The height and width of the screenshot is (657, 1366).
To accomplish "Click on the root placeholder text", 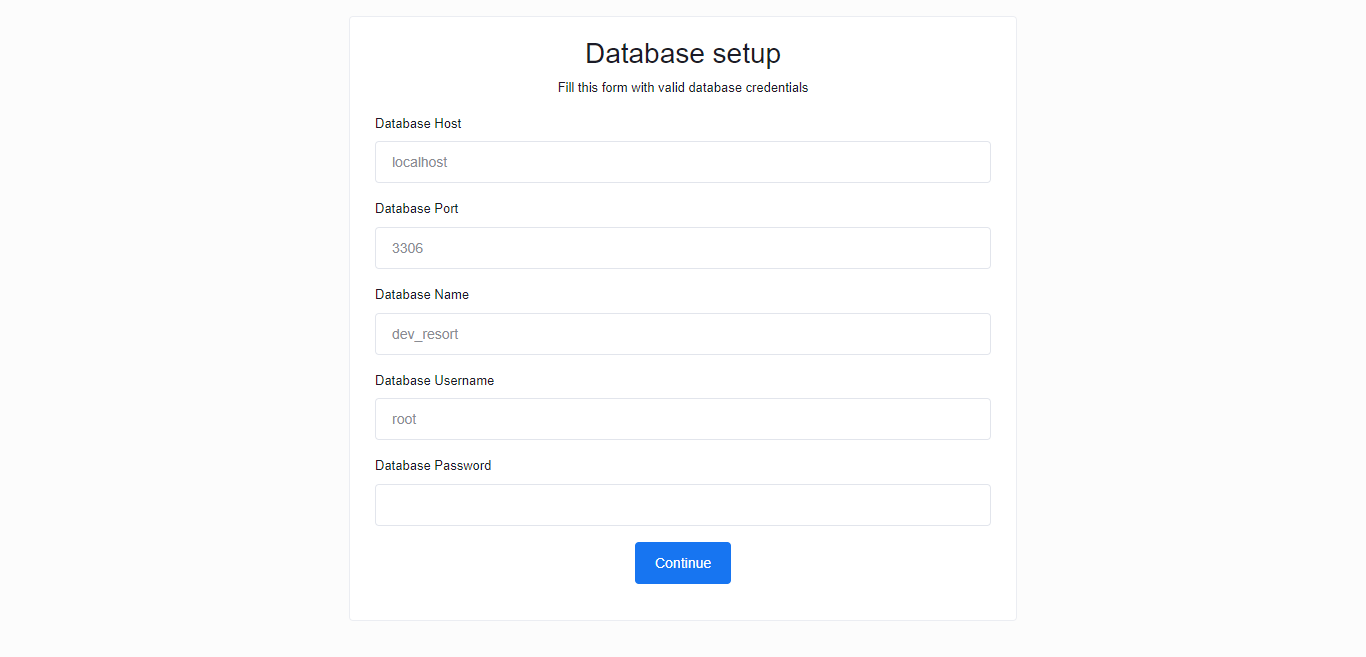I will point(404,419).
